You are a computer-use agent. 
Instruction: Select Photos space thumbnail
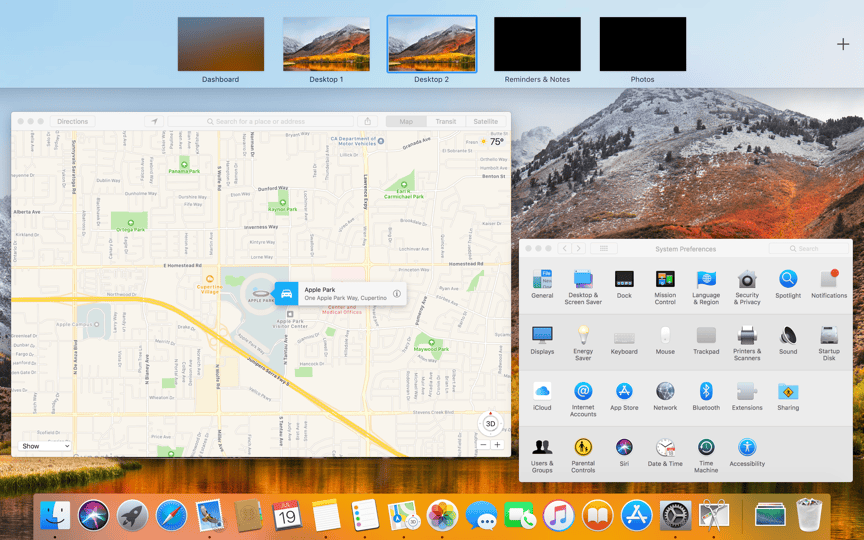(x=642, y=44)
